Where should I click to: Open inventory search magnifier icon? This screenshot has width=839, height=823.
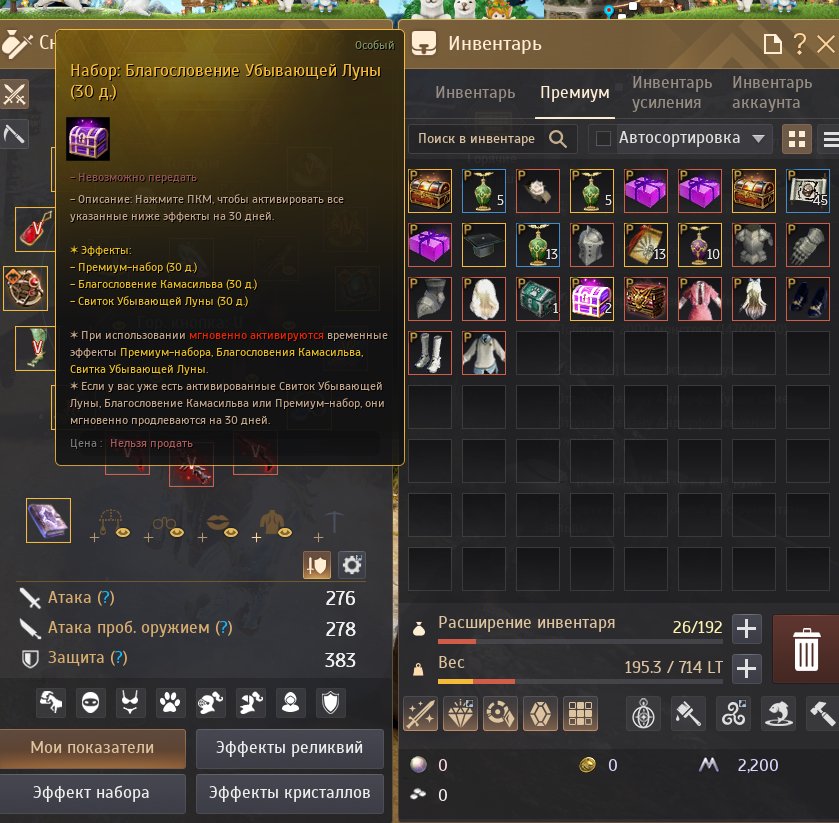pyautogui.click(x=558, y=139)
